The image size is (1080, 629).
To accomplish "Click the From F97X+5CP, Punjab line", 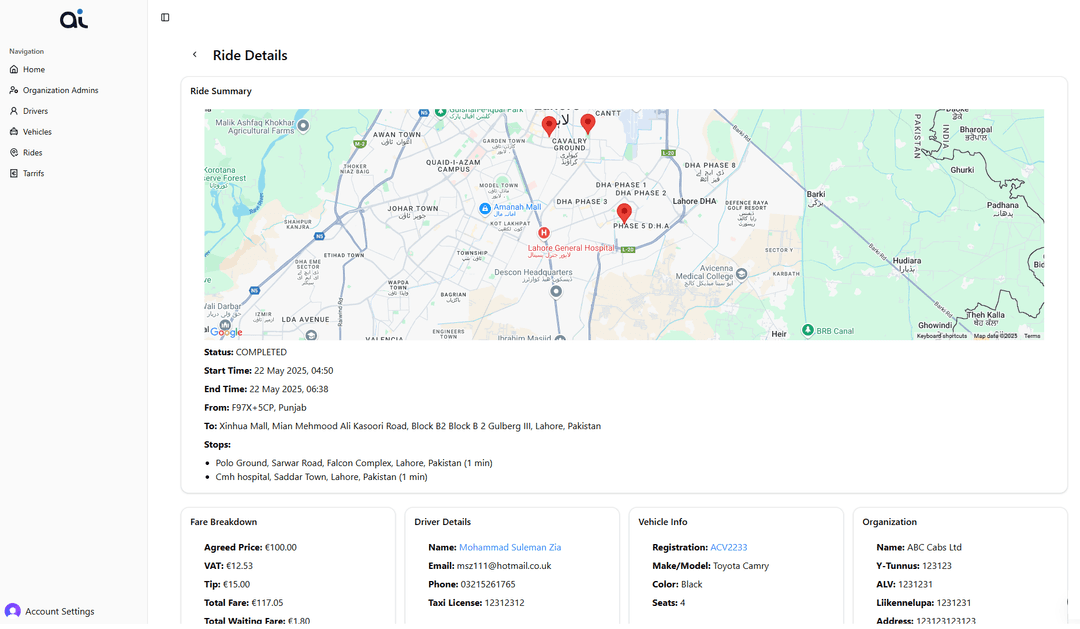I will [x=255, y=407].
